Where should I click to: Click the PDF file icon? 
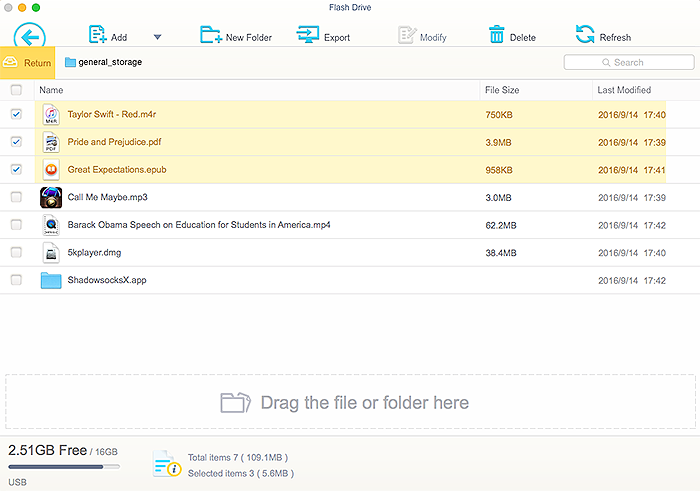click(x=51, y=142)
